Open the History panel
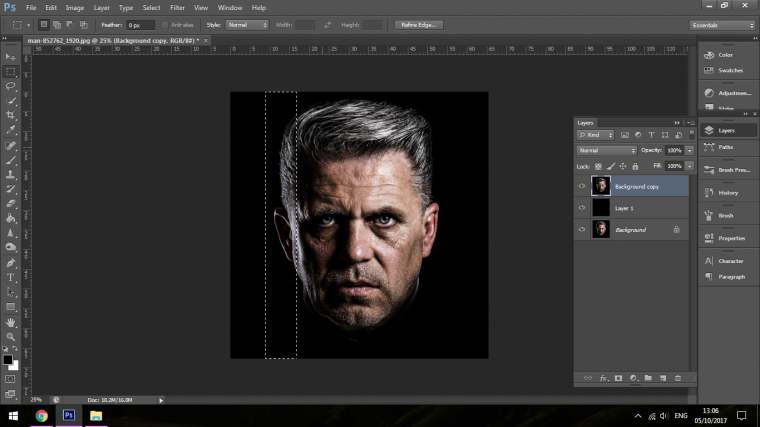 728,193
